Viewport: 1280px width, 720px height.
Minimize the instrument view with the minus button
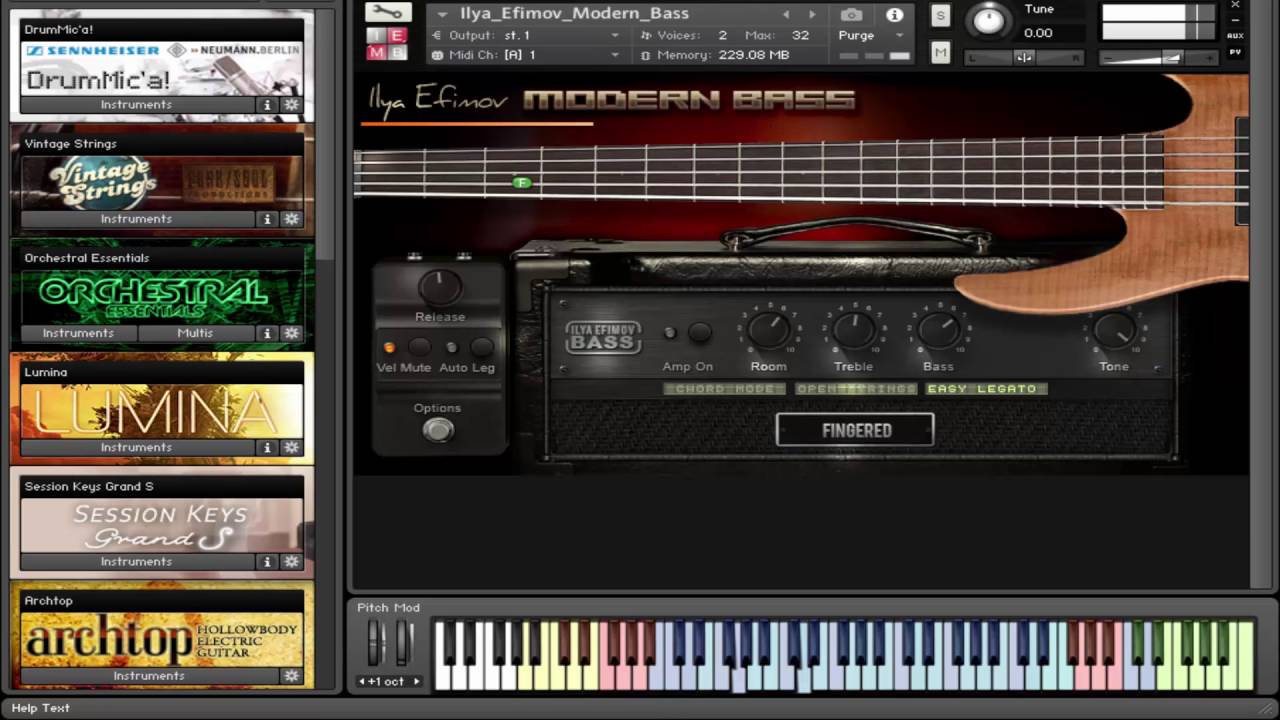[x=1236, y=20]
